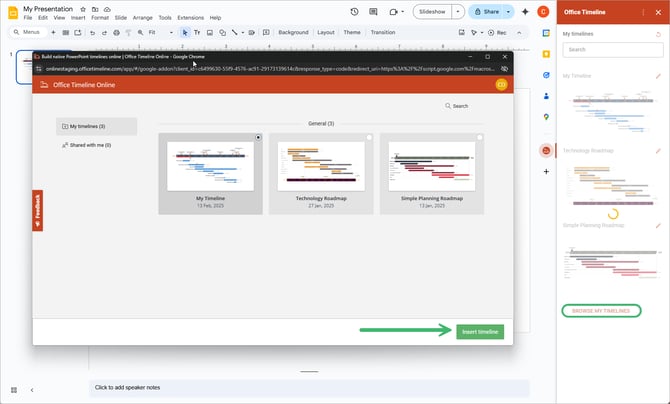Click the move to folder icon
This screenshot has height=404, width=670.
pyautogui.click(x=95, y=9)
